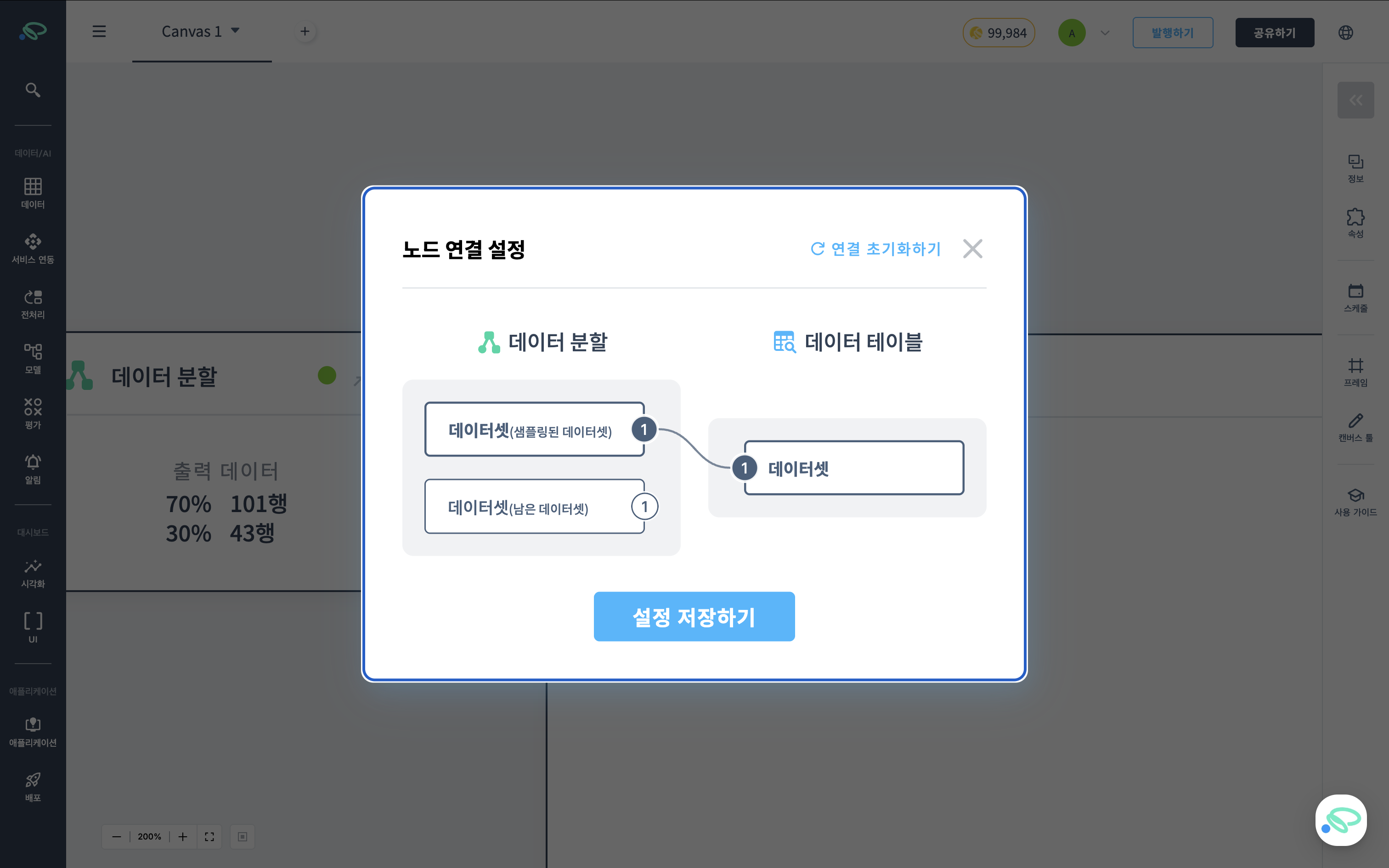The image size is (1389, 868).
Task: Open the Canvas 1 dropdown
Action: (x=236, y=31)
